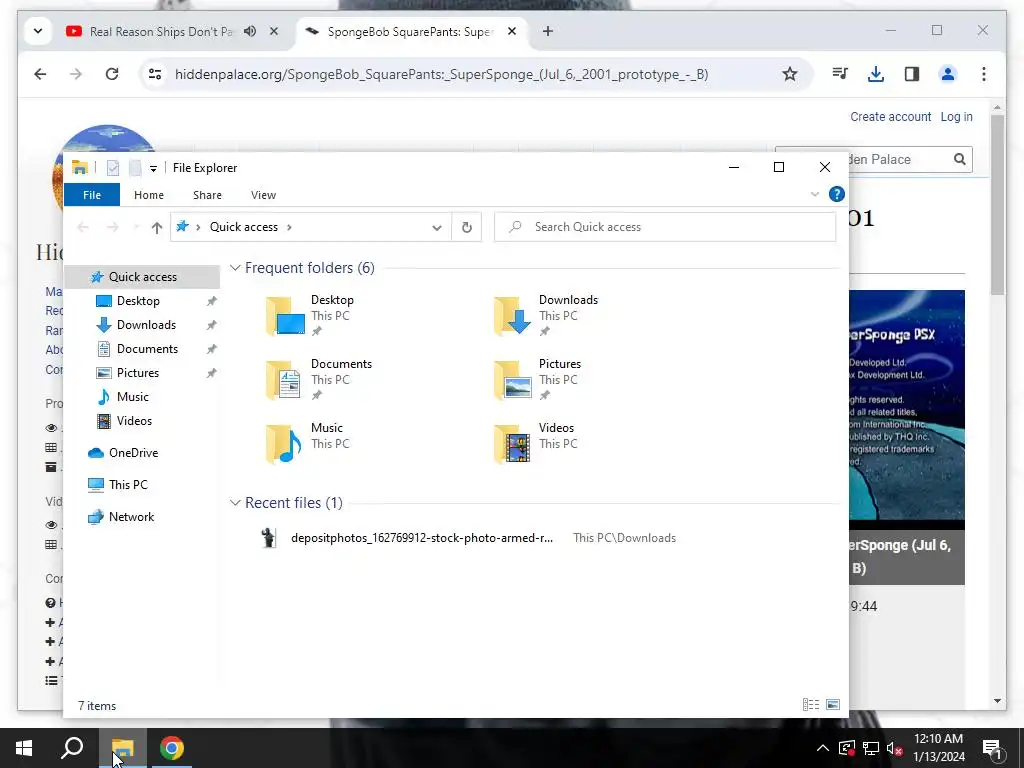Select This PC in the navigation pane
Screen dimensions: 1024x768
point(128,485)
